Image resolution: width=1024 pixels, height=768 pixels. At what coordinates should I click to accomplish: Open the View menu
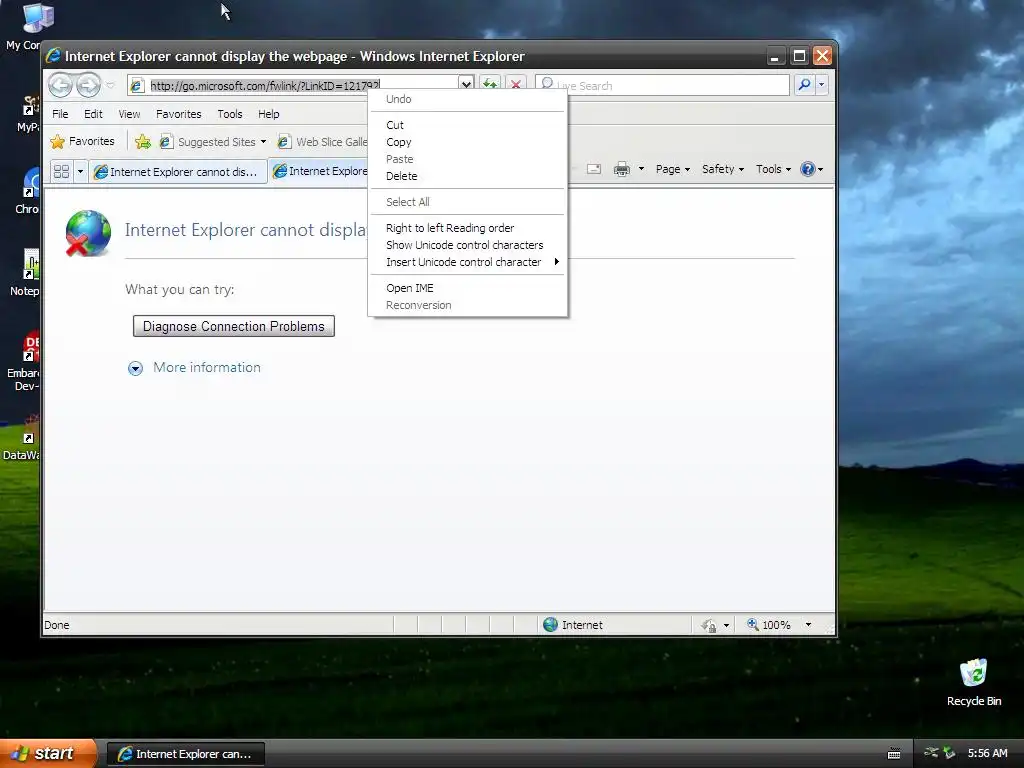coord(129,114)
